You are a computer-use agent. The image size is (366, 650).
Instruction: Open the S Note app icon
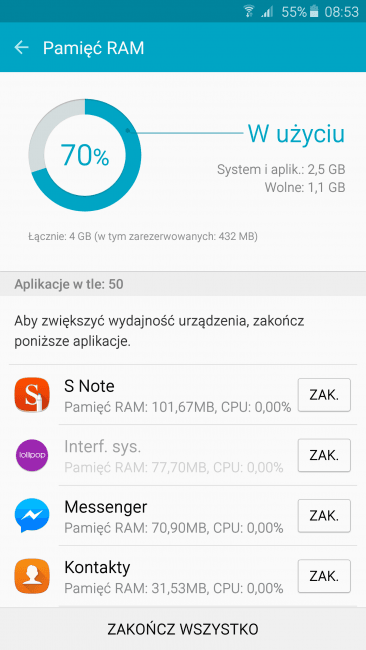click(32, 395)
